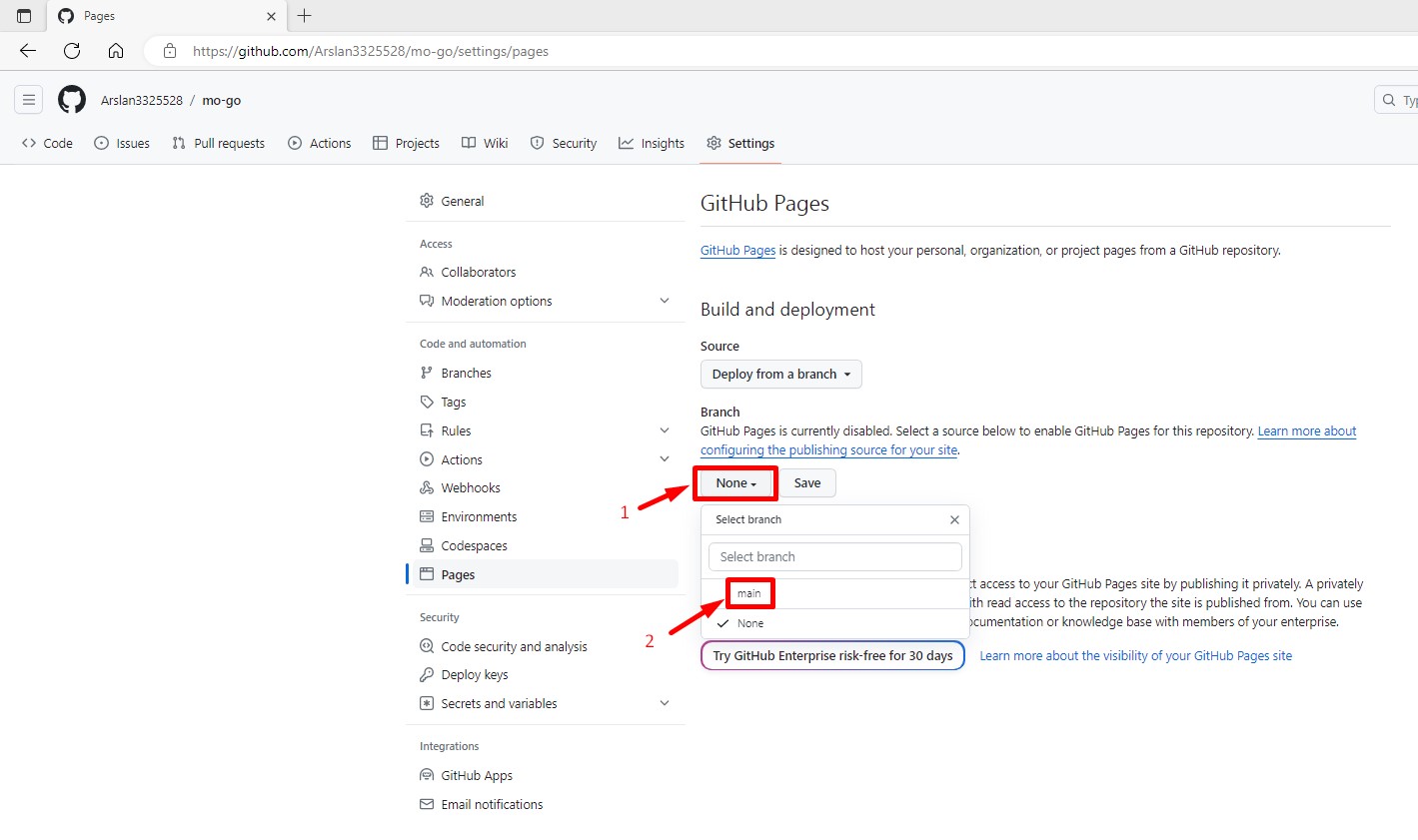
Task: Open Learn more about visibility link
Action: pos(1135,655)
